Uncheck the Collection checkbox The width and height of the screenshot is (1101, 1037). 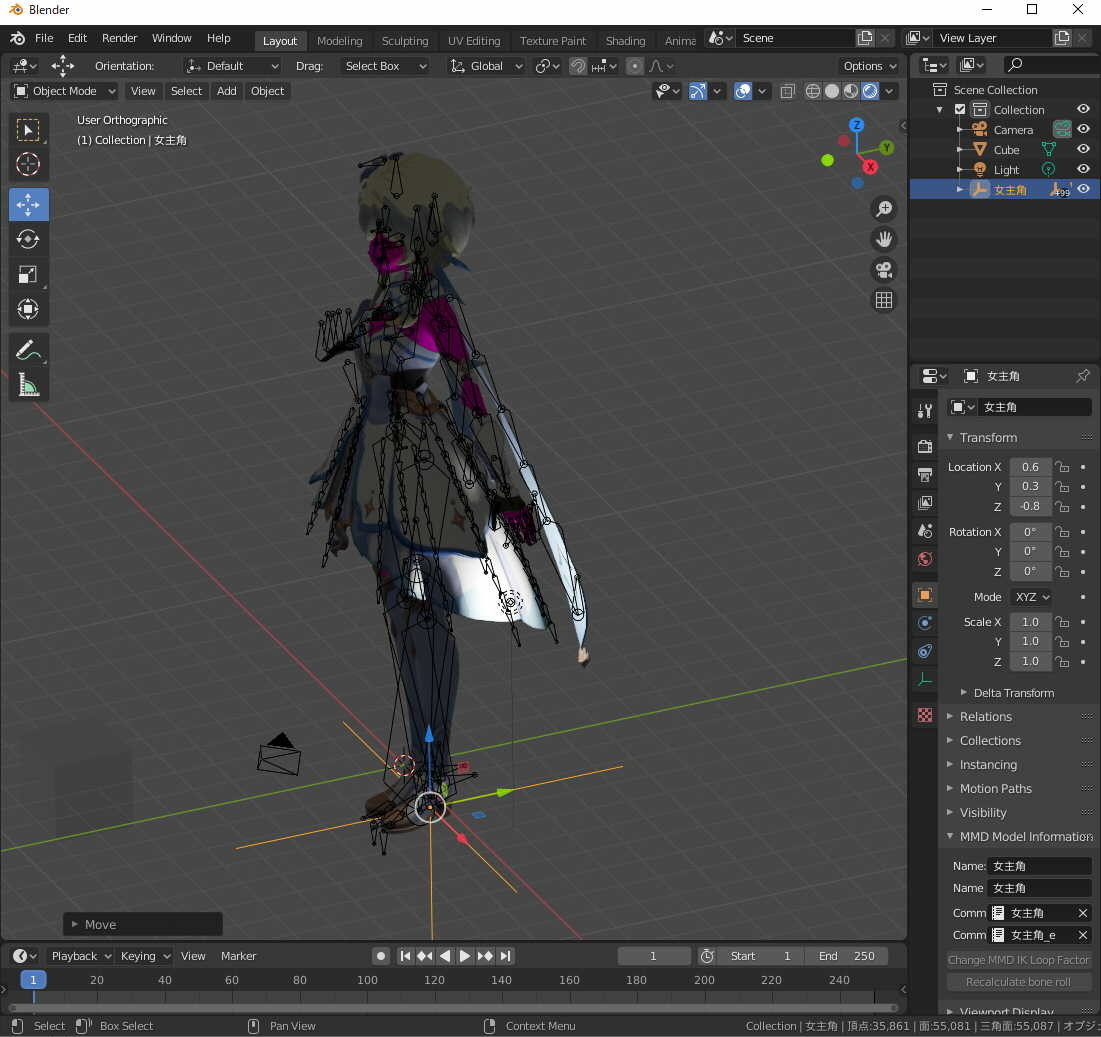960,110
